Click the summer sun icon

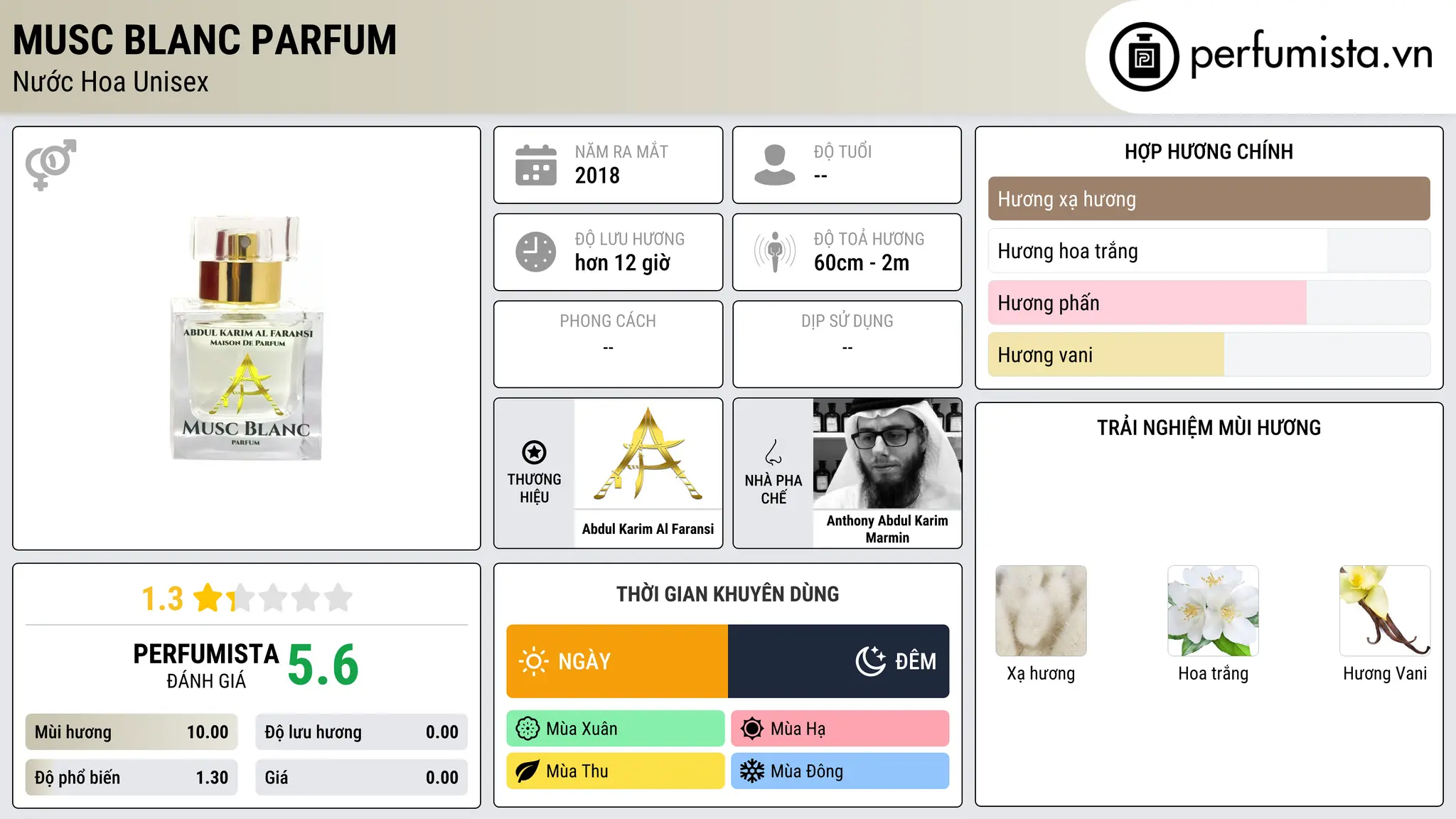click(x=752, y=729)
